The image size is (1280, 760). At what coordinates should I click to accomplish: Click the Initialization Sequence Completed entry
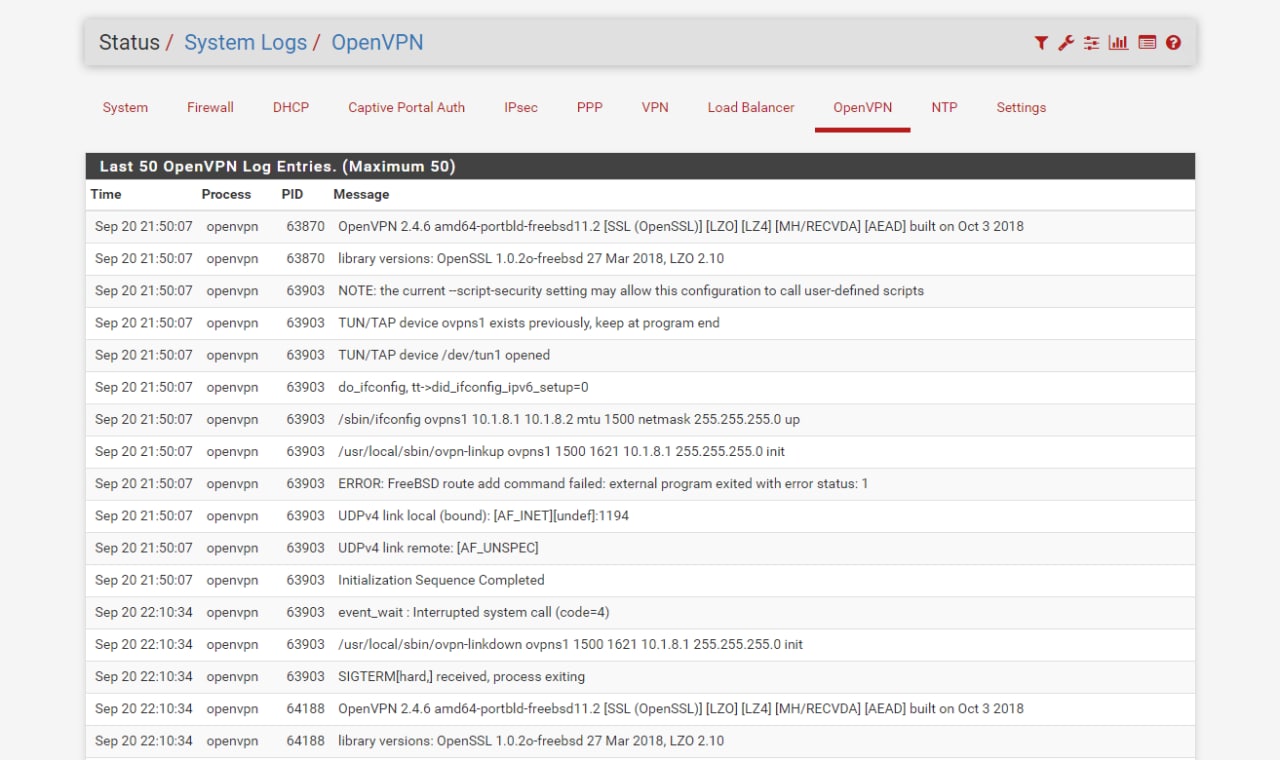coord(441,580)
